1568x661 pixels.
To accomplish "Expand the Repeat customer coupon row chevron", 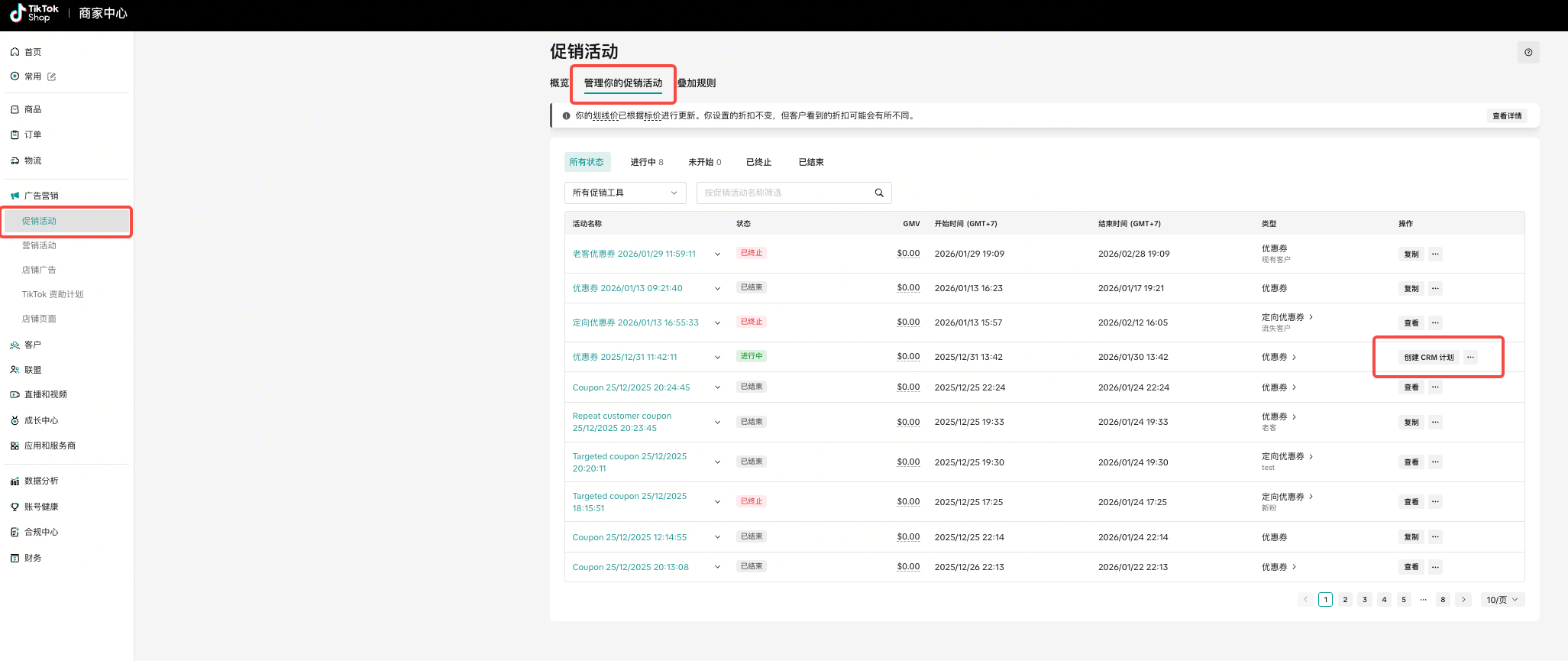I will pyautogui.click(x=717, y=422).
